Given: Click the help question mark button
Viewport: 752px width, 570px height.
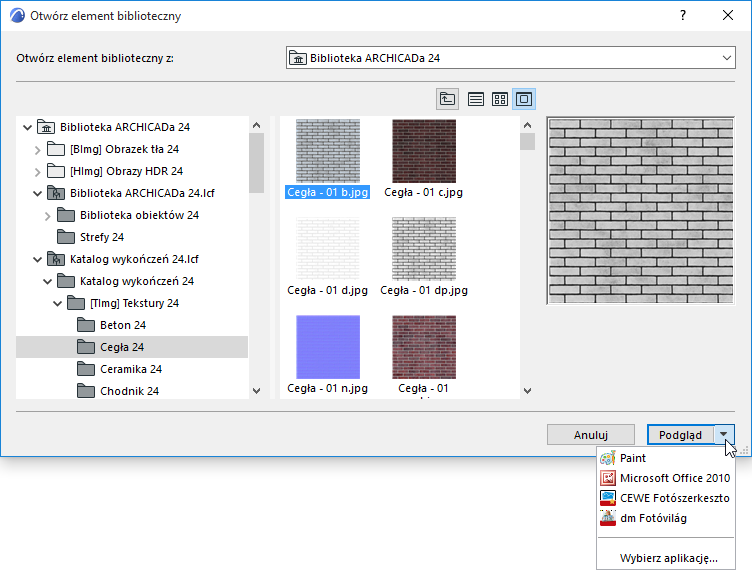Looking at the screenshot, I should pos(683,15).
